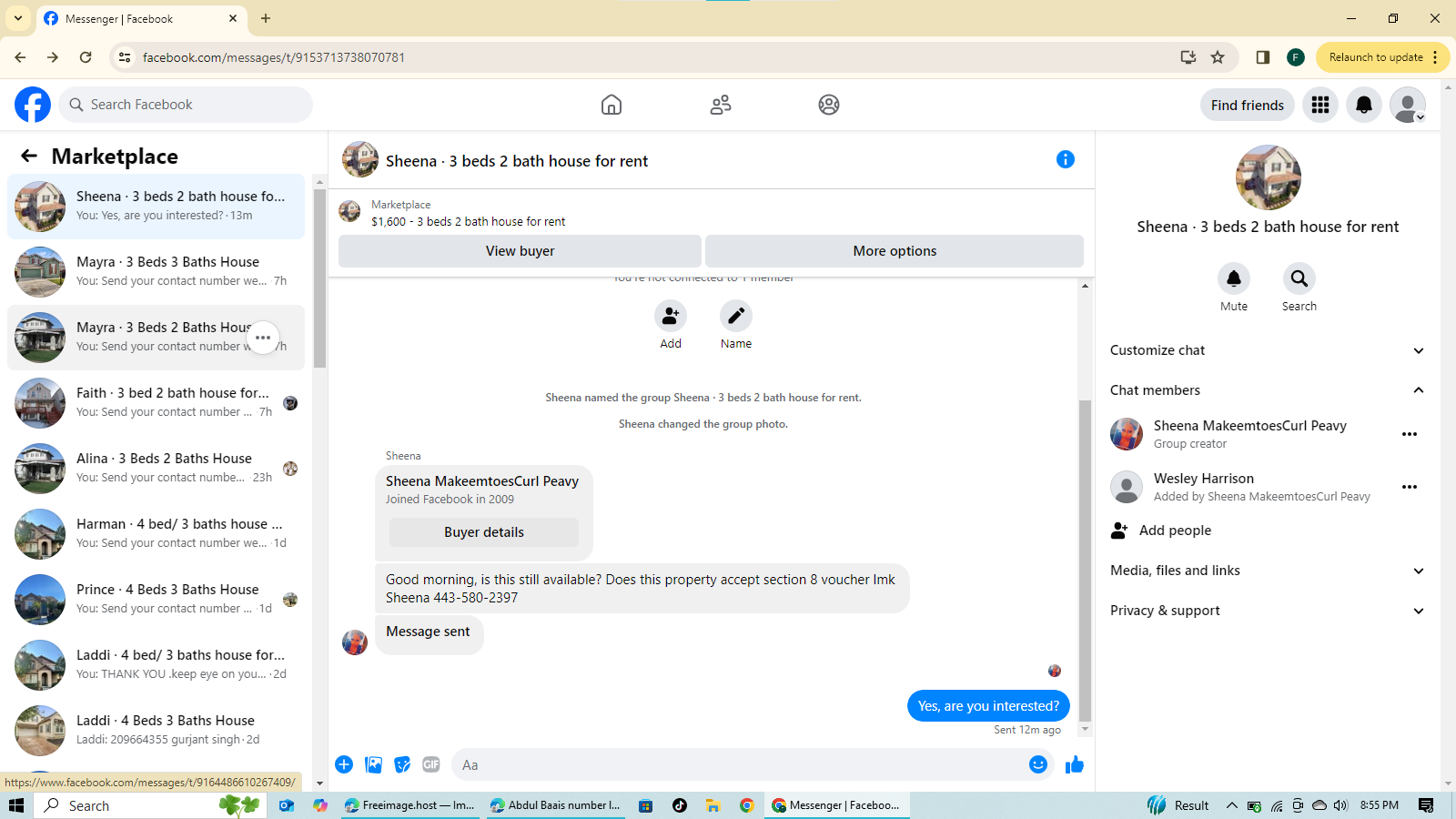Click the Name pencil icon
The width and height of the screenshot is (1456, 819).
tap(736, 316)
